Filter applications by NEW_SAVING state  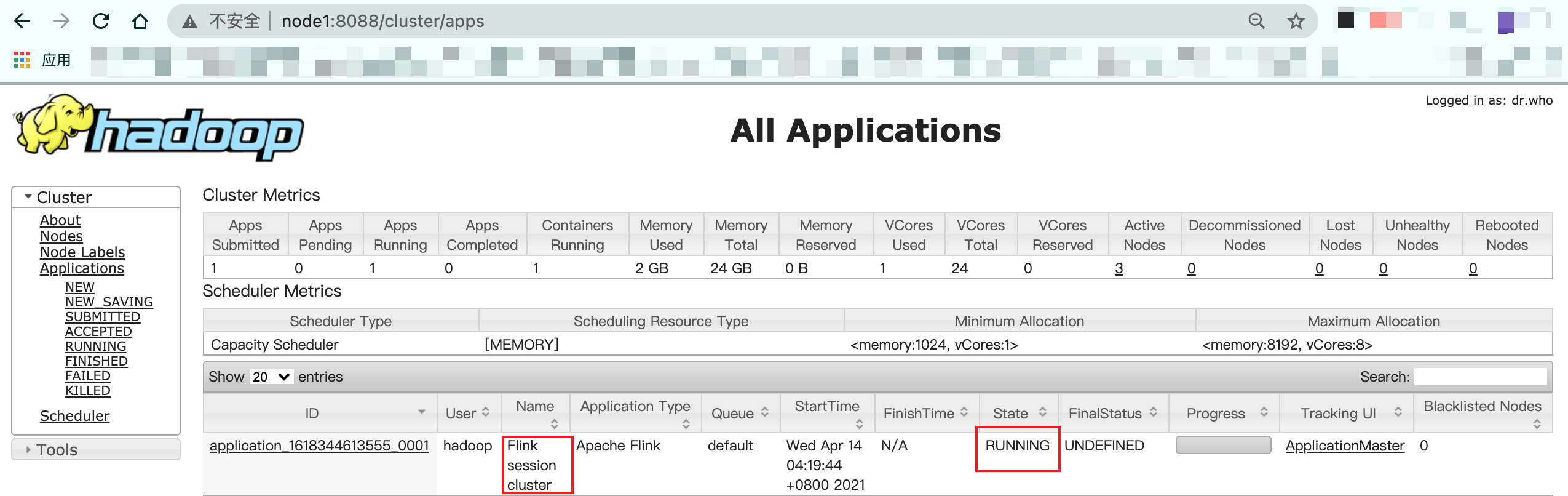[x=109, y=302]
